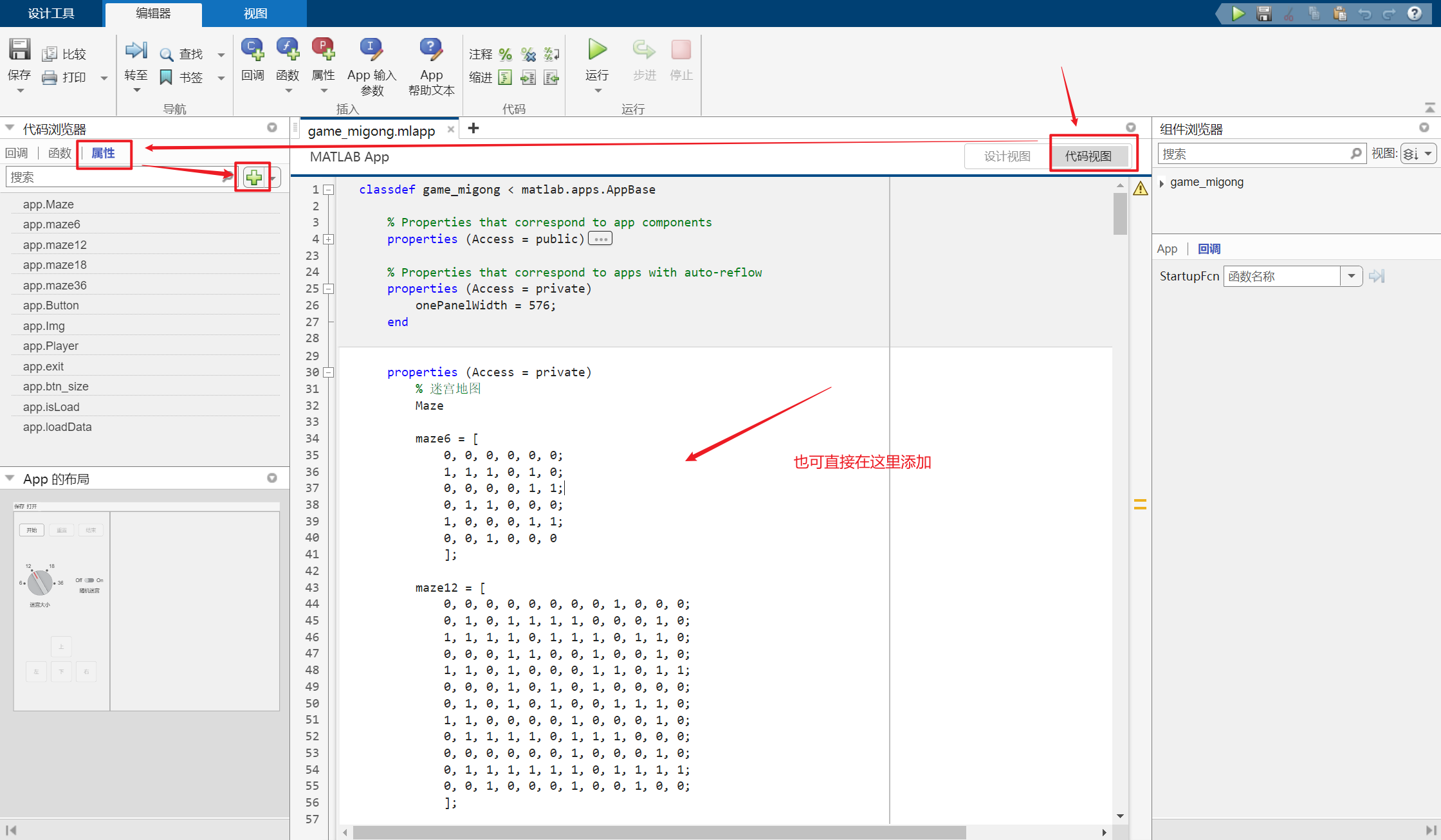Expand the folded properties at line 4

pyautogui.click(x=329, y=239)
